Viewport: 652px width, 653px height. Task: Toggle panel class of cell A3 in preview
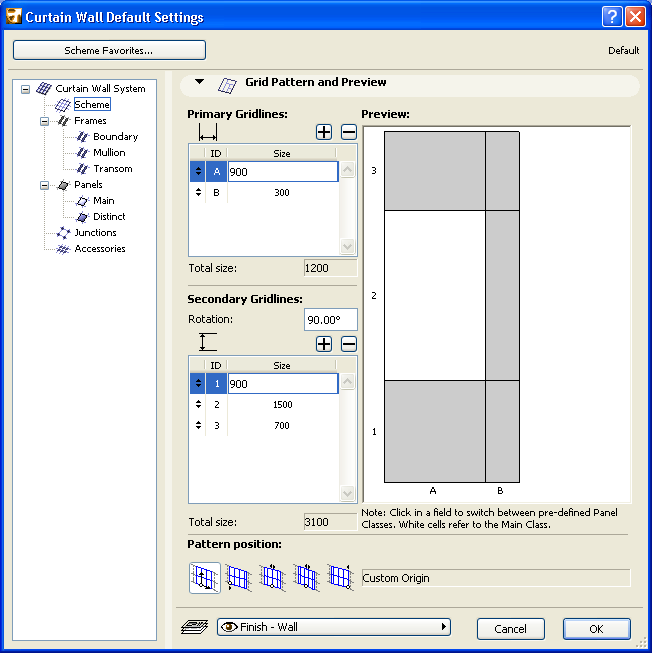[435, 171]
